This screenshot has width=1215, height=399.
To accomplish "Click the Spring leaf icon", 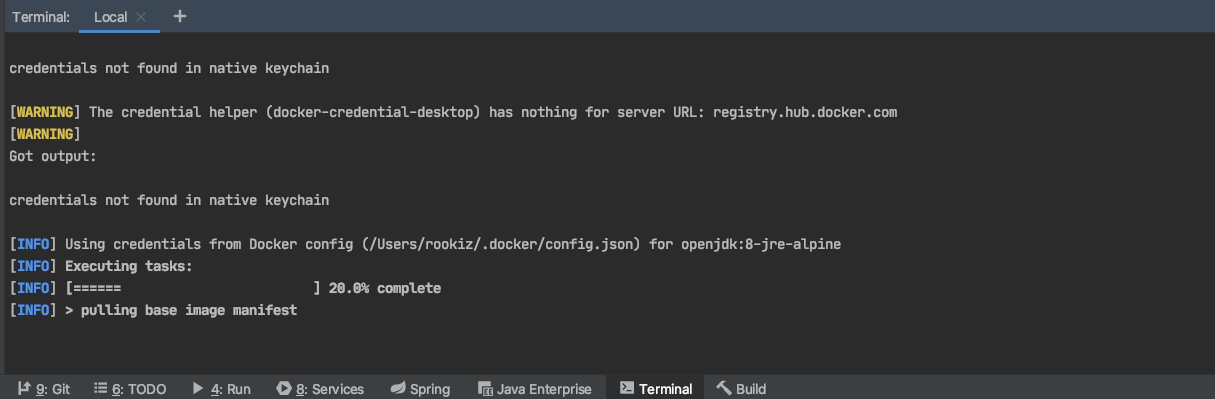I will [x=397, y=388].
